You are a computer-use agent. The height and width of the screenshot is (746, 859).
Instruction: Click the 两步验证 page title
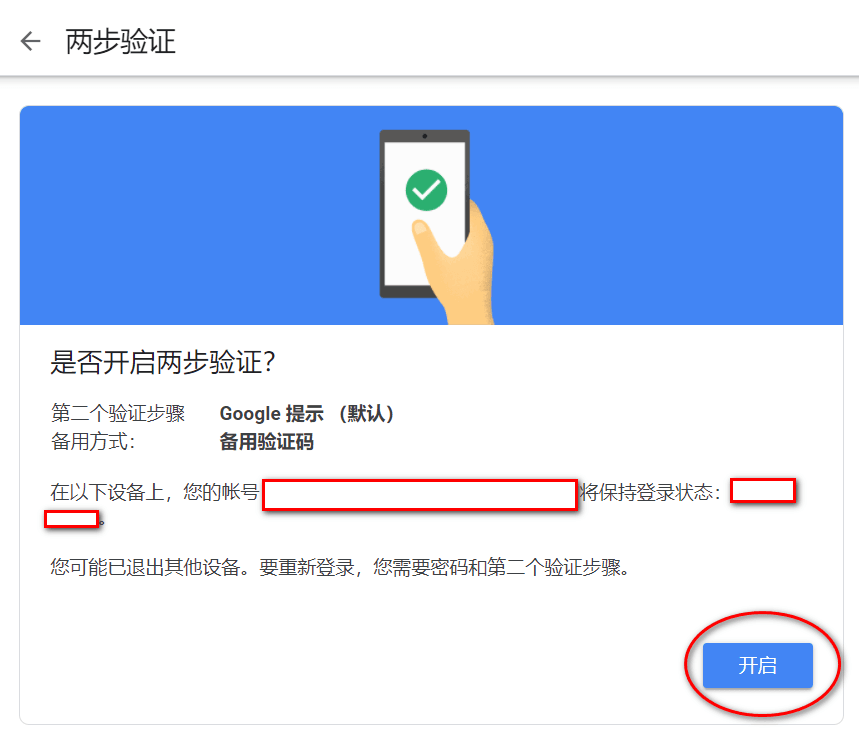(121, 42)
